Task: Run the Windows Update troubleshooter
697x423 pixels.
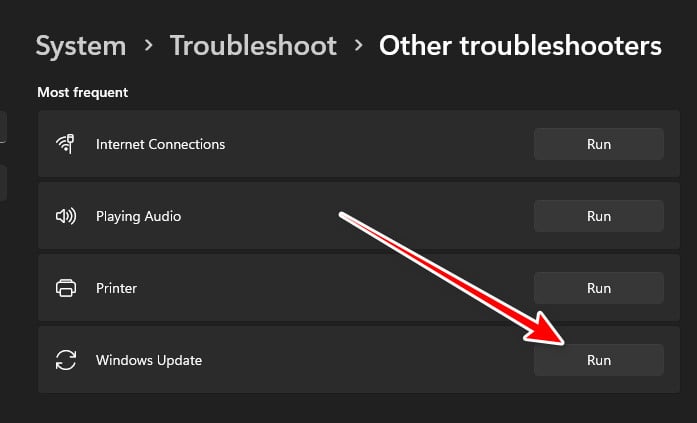Action: tap(598, 360)
